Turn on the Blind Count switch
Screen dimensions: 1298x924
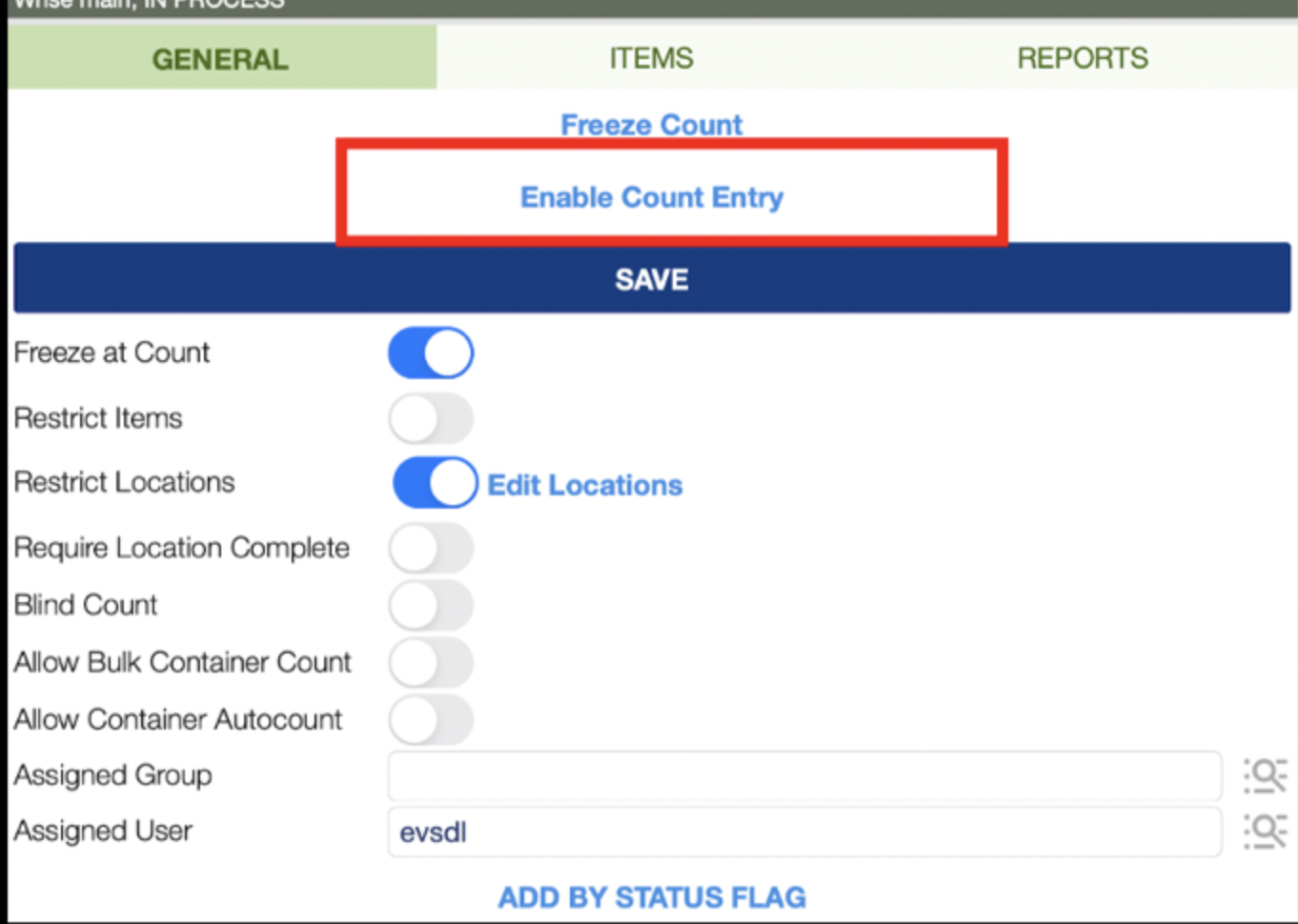(431, 606)
